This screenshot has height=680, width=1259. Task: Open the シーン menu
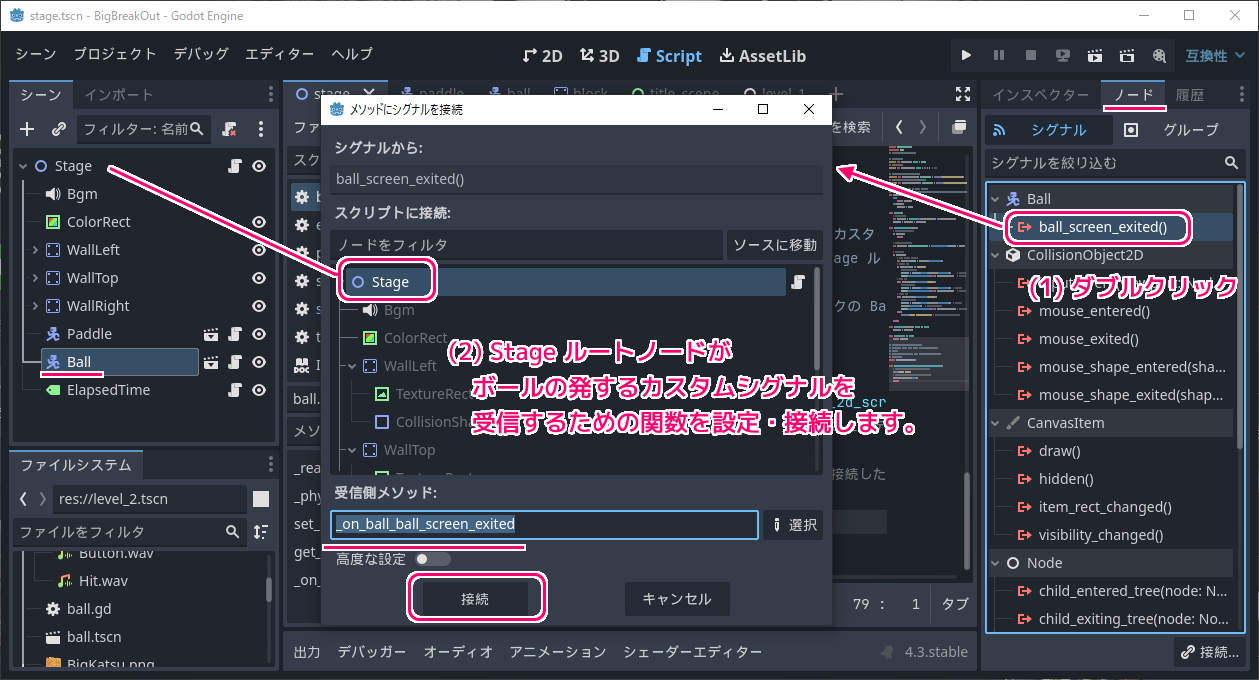click(36, 54)
